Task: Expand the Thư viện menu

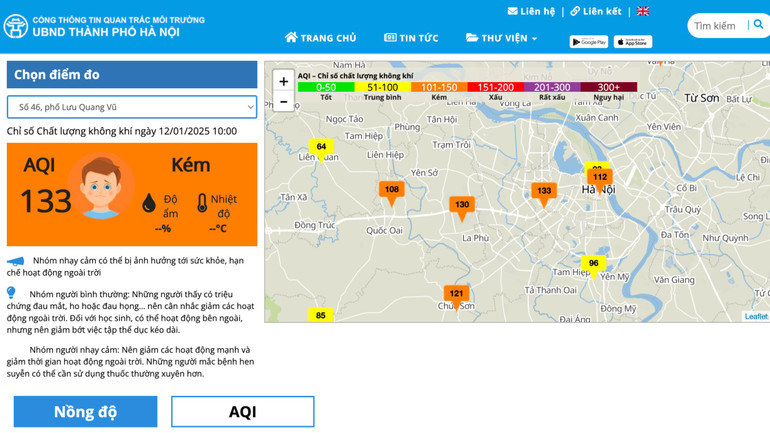Action: point(501,38)
